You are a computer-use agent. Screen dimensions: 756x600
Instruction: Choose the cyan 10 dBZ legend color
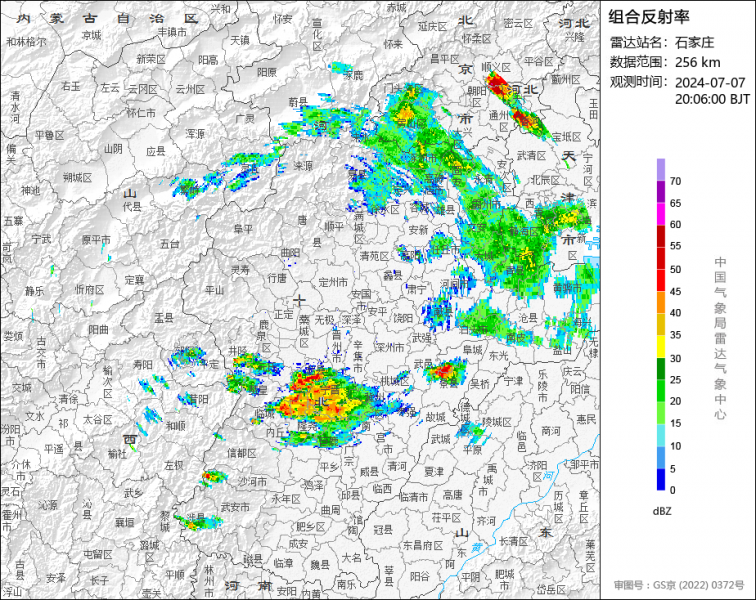[x=661, y=434]
